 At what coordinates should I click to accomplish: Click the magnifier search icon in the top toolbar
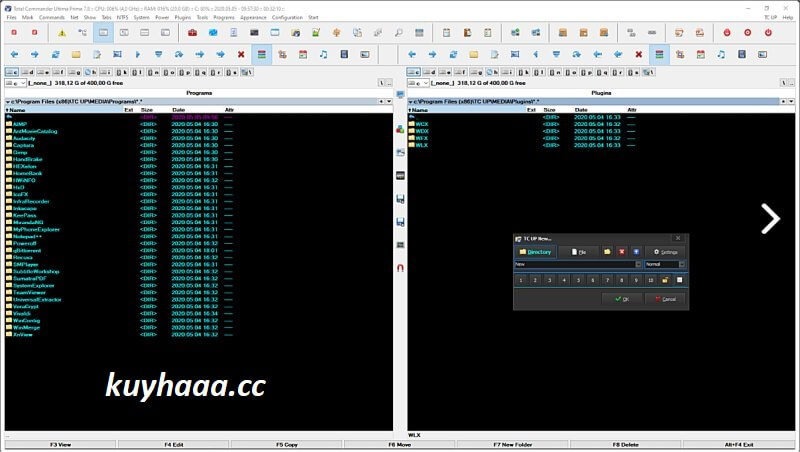[x=398, y=33]
